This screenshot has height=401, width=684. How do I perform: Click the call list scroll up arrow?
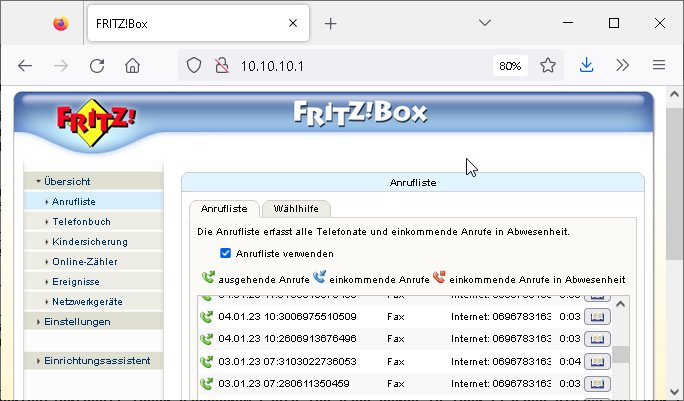click(621, 304)
